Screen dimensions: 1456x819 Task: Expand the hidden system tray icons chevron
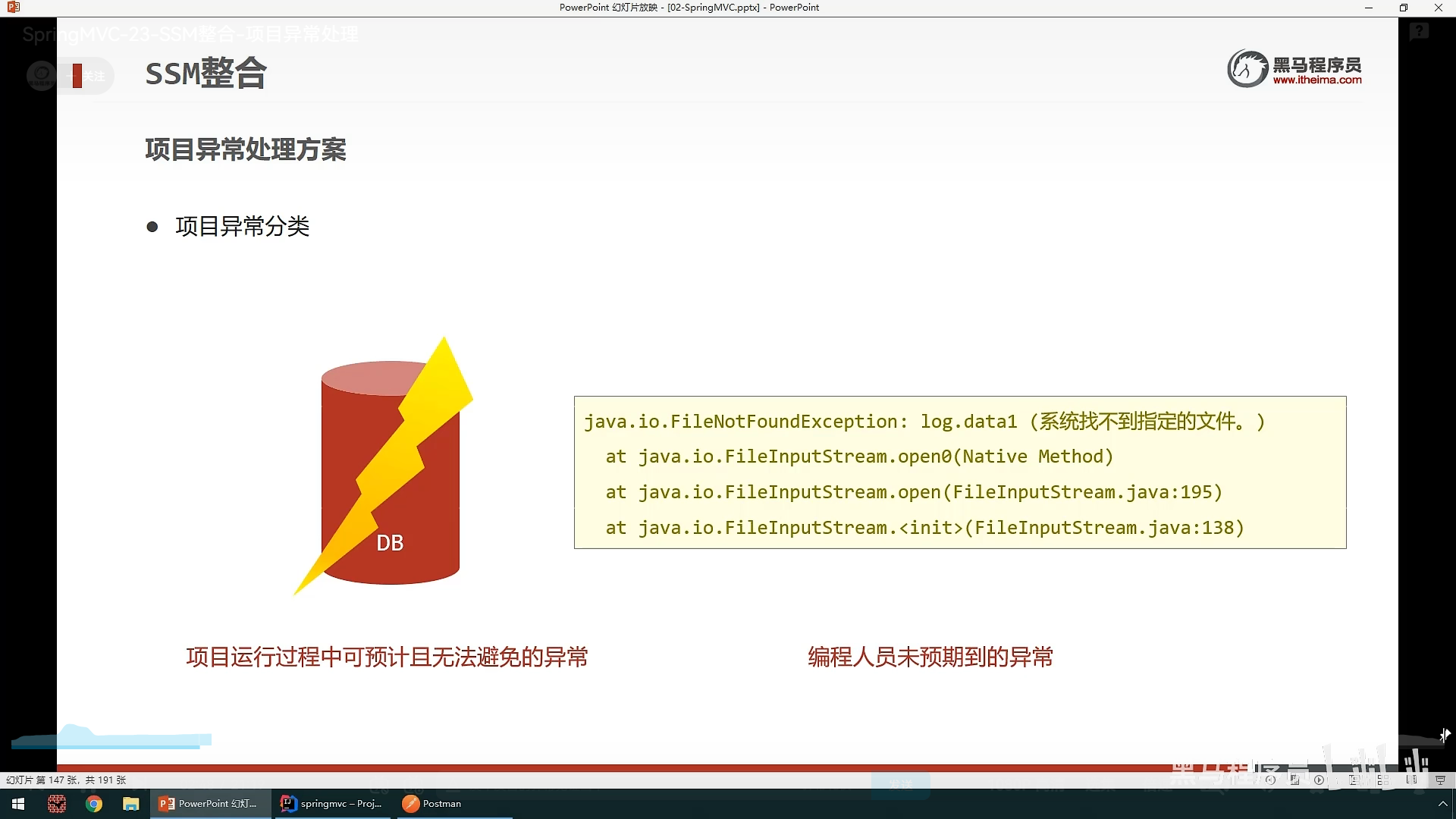click(x=1442, y=804)
